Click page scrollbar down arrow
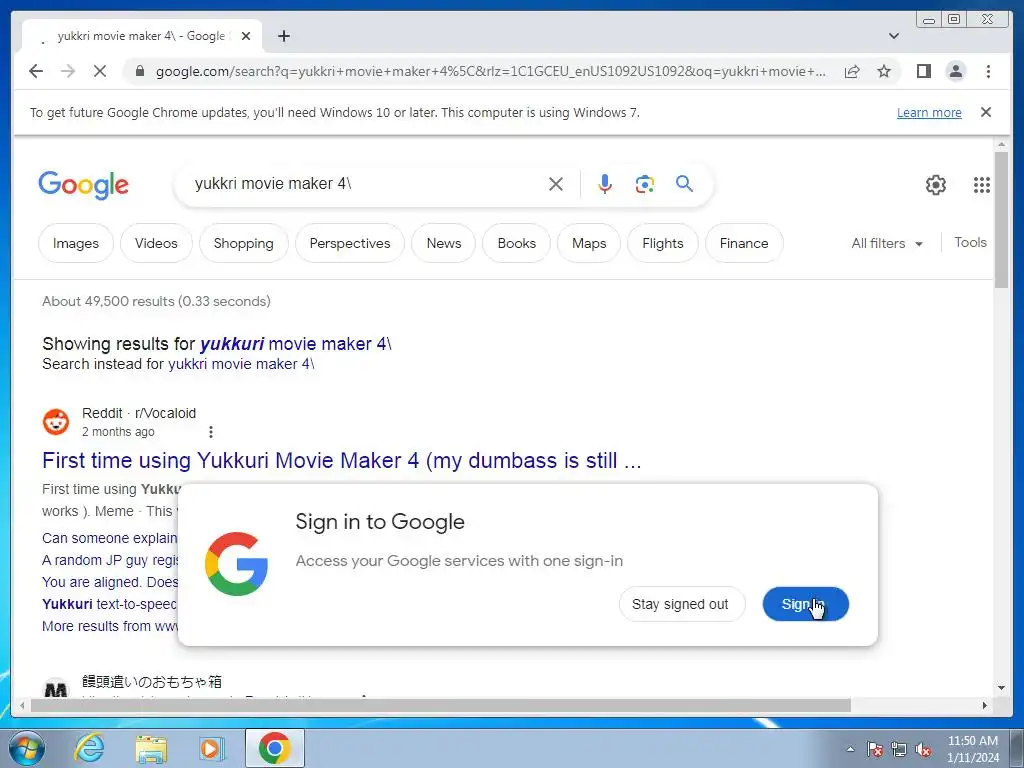Image resolution: width=1024 pixels, height=768 pixels. 1001,688
